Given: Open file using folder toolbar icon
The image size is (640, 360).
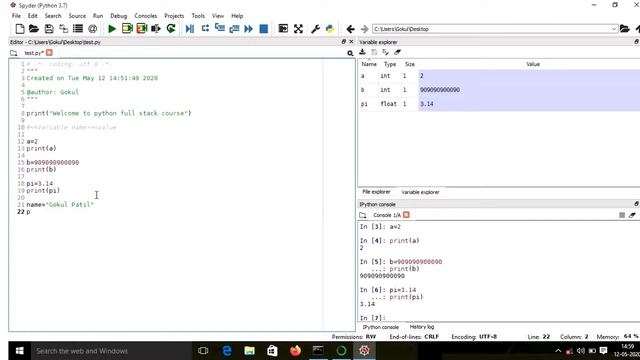Looking at the screenshot, I should point(34,29).
